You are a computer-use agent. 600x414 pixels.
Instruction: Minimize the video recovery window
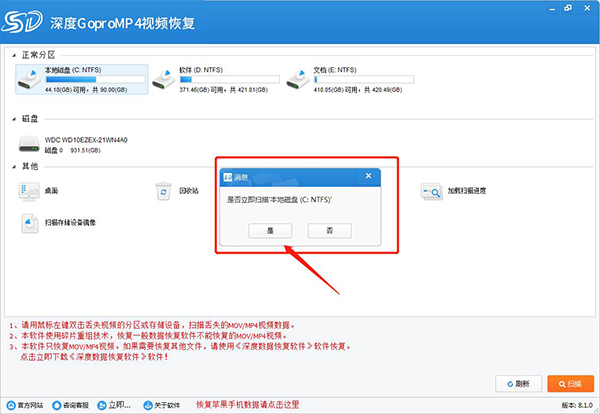tap(552, 8)
